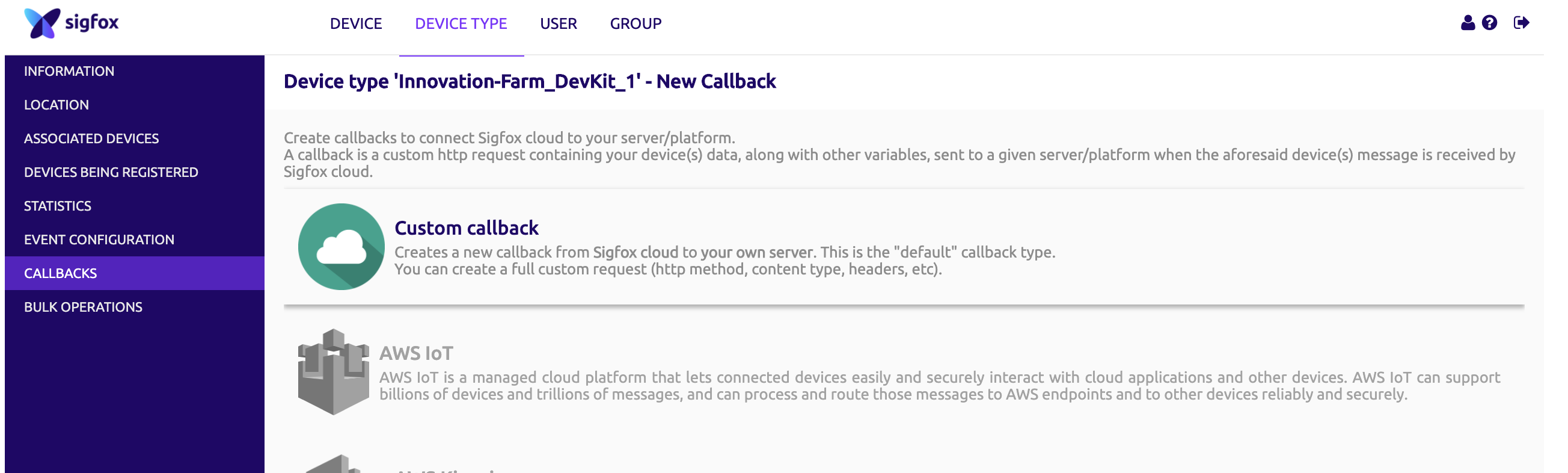
Task: Open the help question mark icon
Action: coord(1489,23)
